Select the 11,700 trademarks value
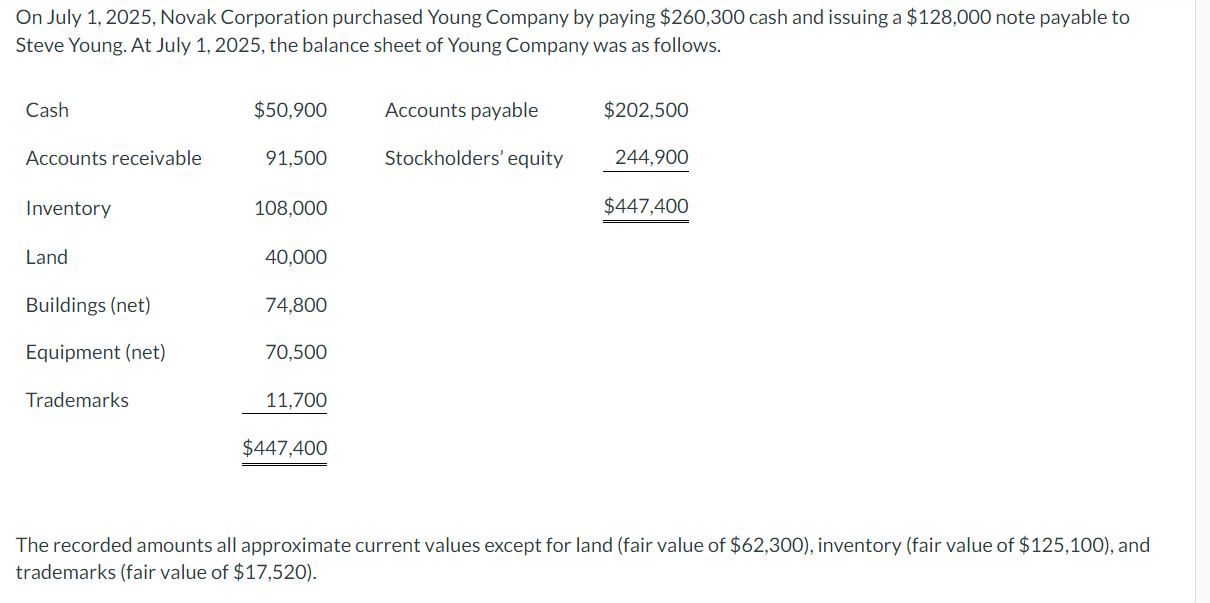 click(x=296, y=400)
